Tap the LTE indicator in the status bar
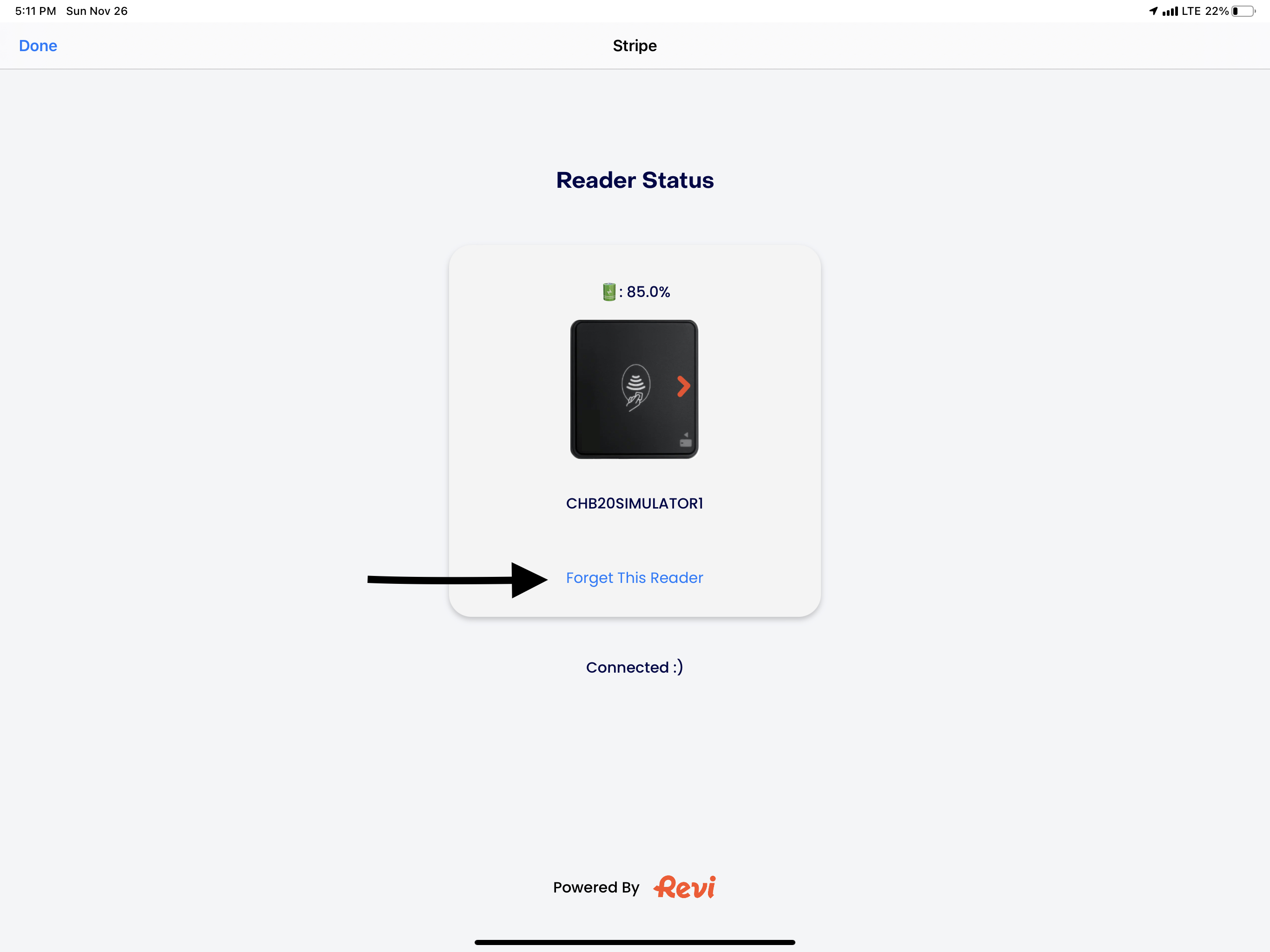The width and height of the screenshot is (1270, 952). (1192, 10)
